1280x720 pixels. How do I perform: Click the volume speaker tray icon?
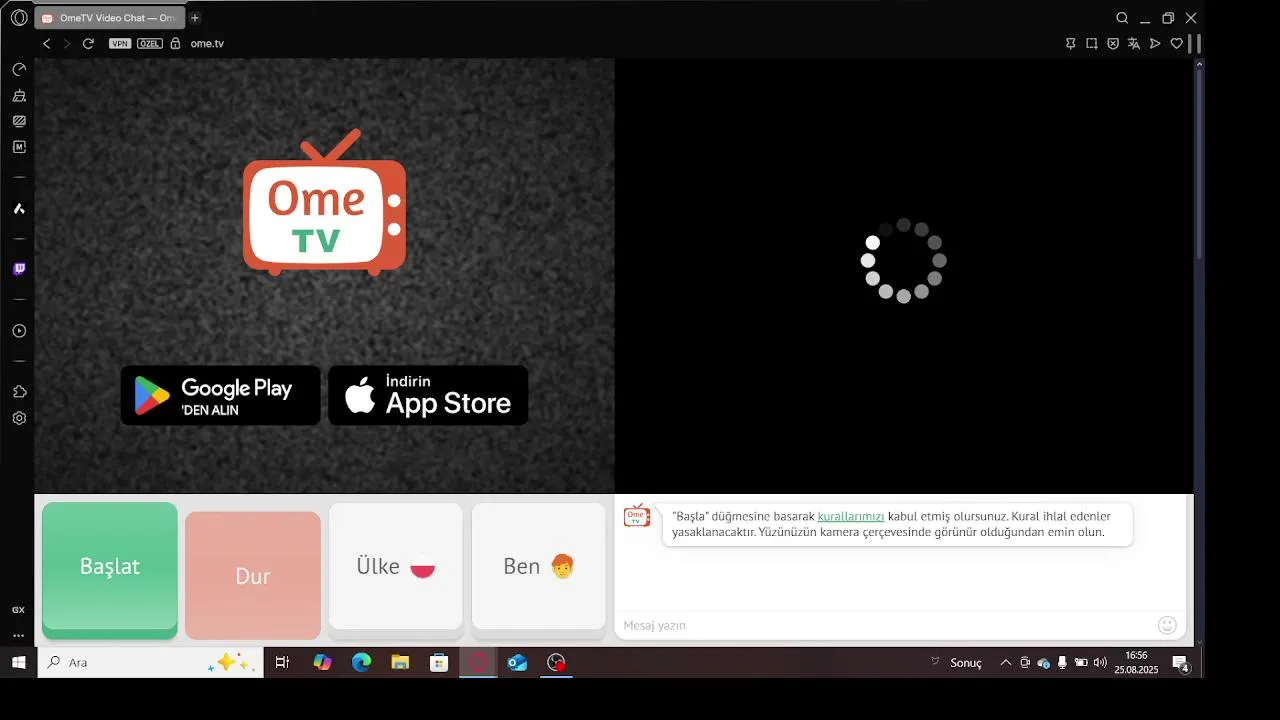click(x=1100, y=662)
